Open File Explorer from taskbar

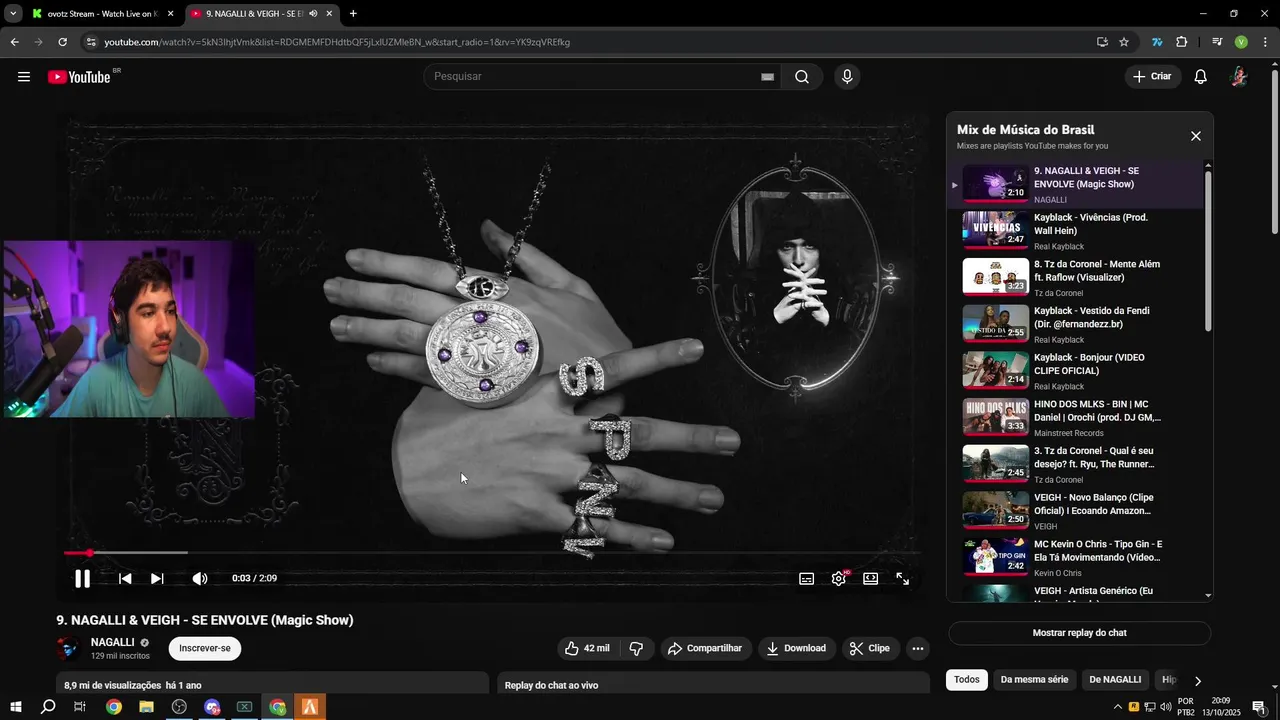[x=146, y=707]
